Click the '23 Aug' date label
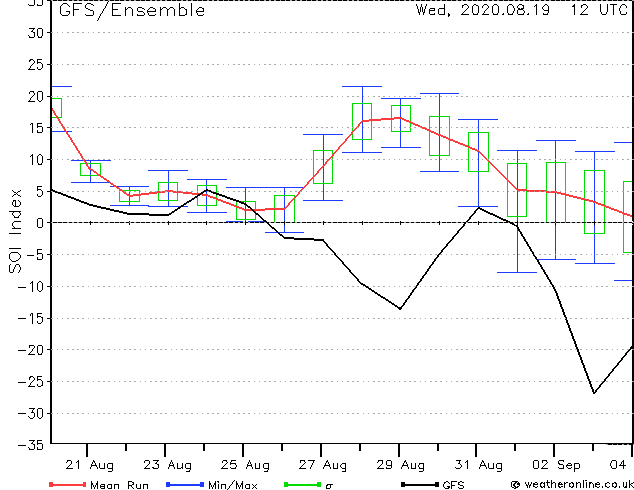Viewport: 634px width, 490px height. point(167,465)
